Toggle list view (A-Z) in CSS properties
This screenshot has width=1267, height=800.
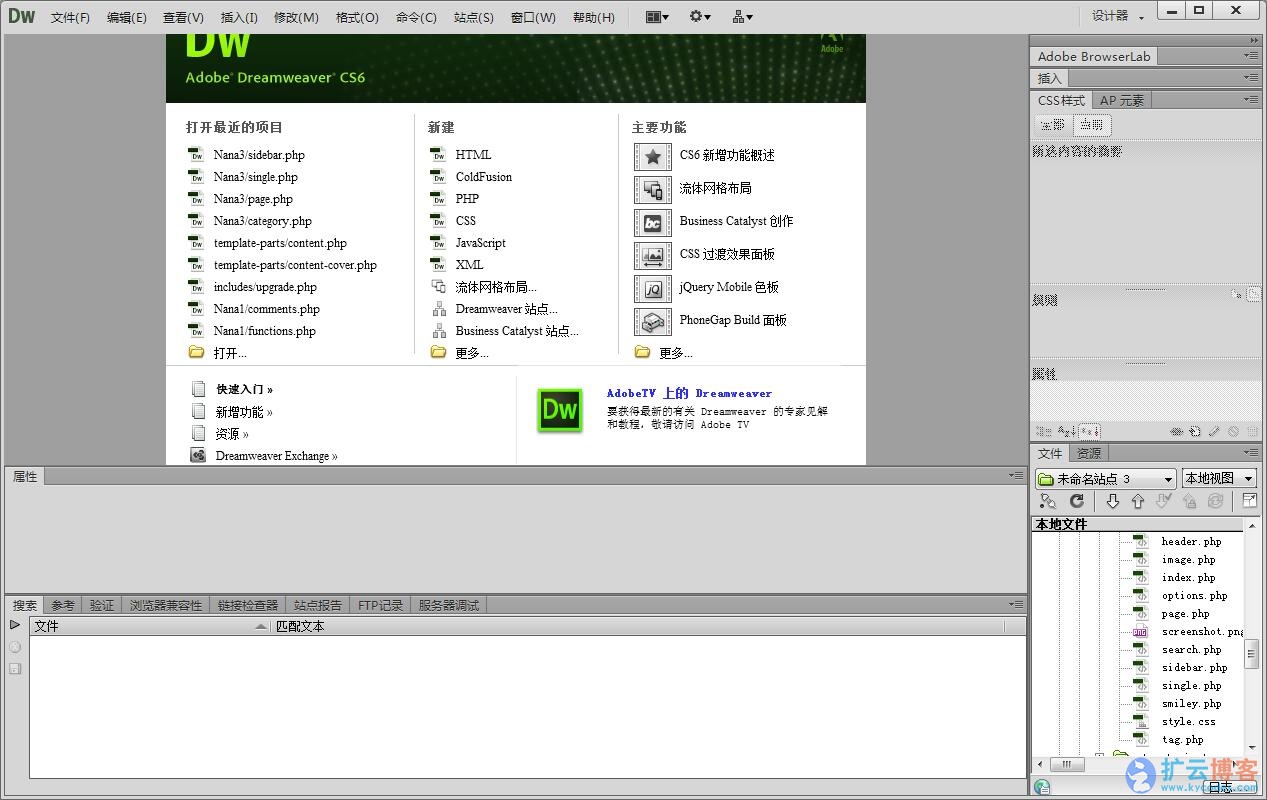click(x=1067, y=432)
